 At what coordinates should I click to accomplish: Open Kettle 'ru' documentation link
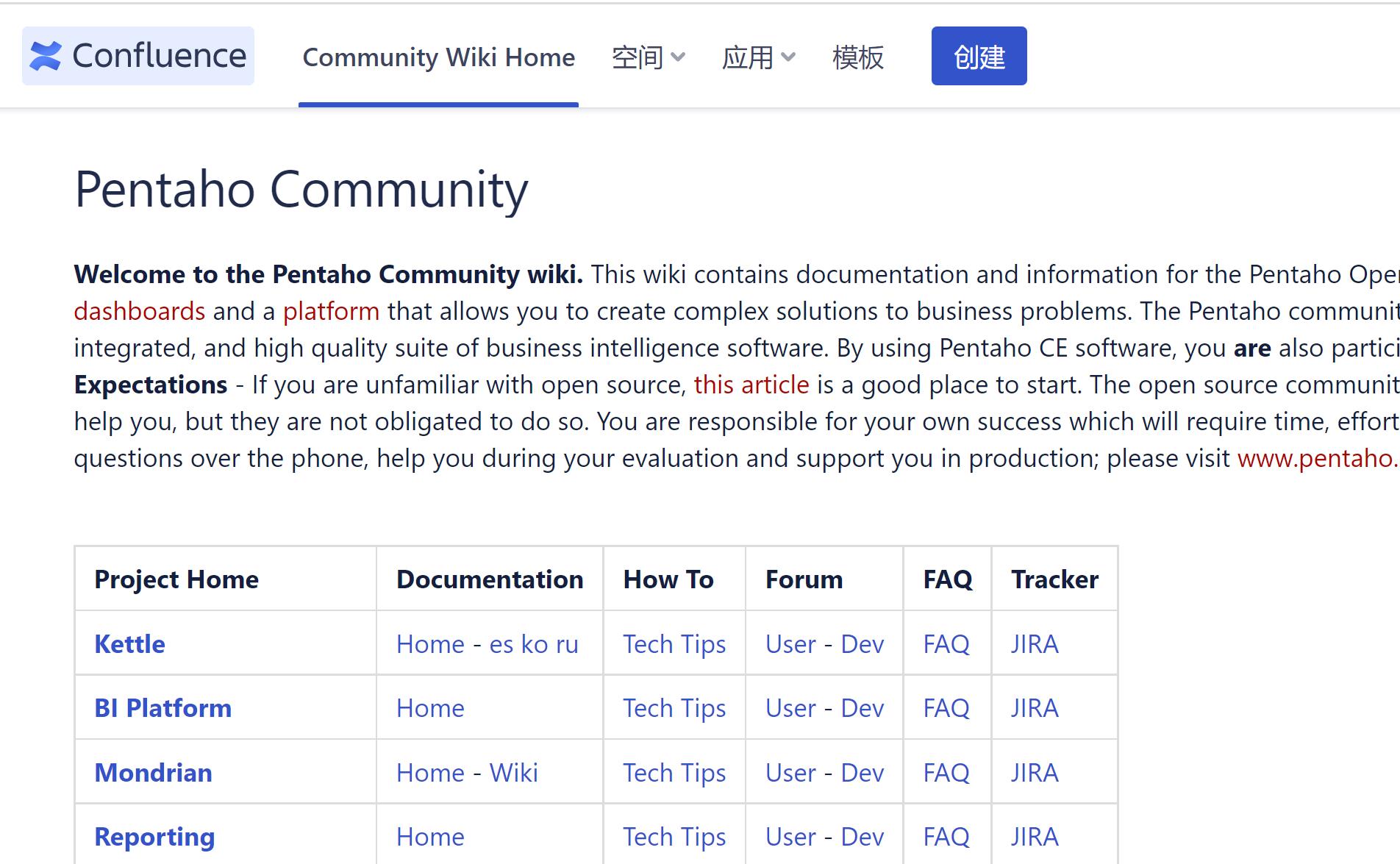click(x=567, y=644)
